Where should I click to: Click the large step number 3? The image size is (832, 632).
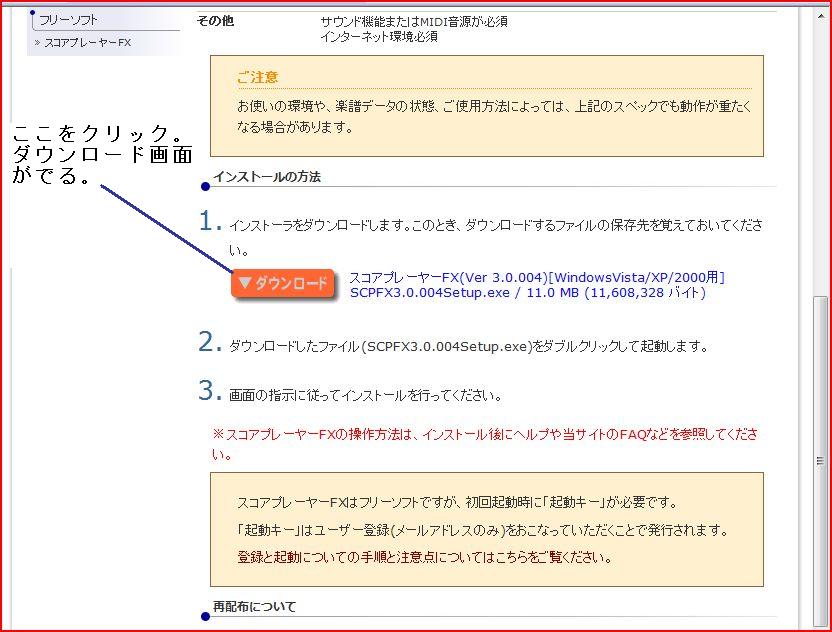pos(210,391)
